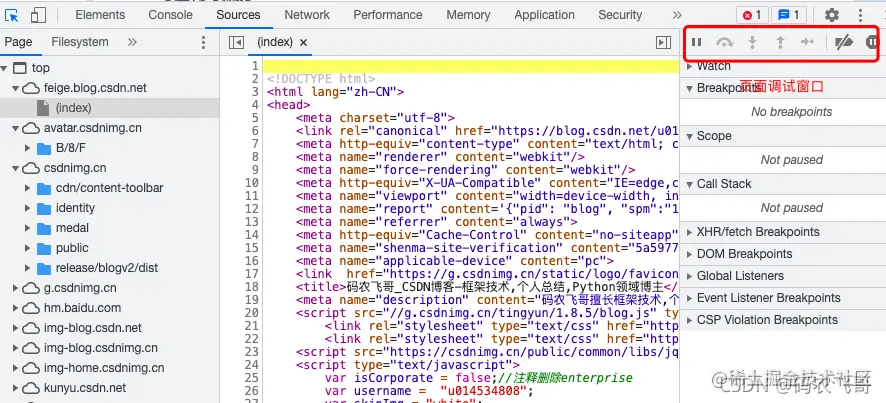Screen dimensions: 886x403
Task: Toggle pause on exceptions icon
Action: tap(872, 42)
